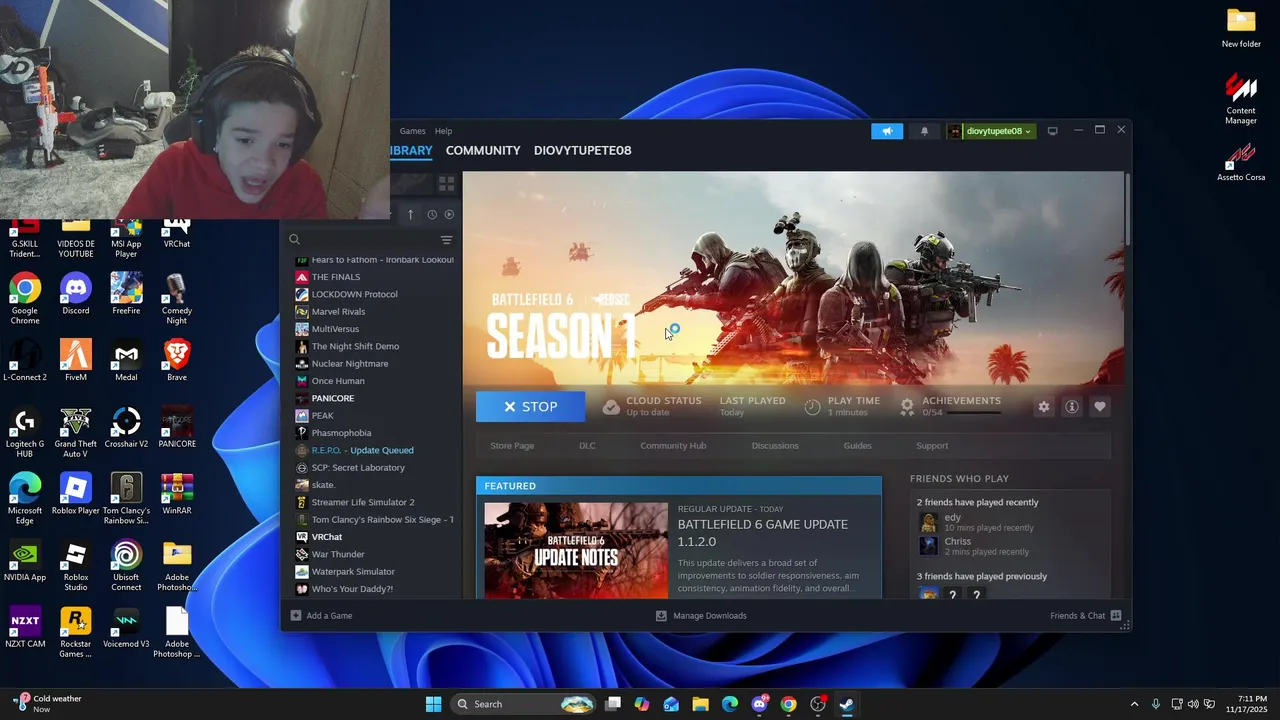Open the Steam notifications bell
1280x720 pixels.
click(x=924, y=131)
